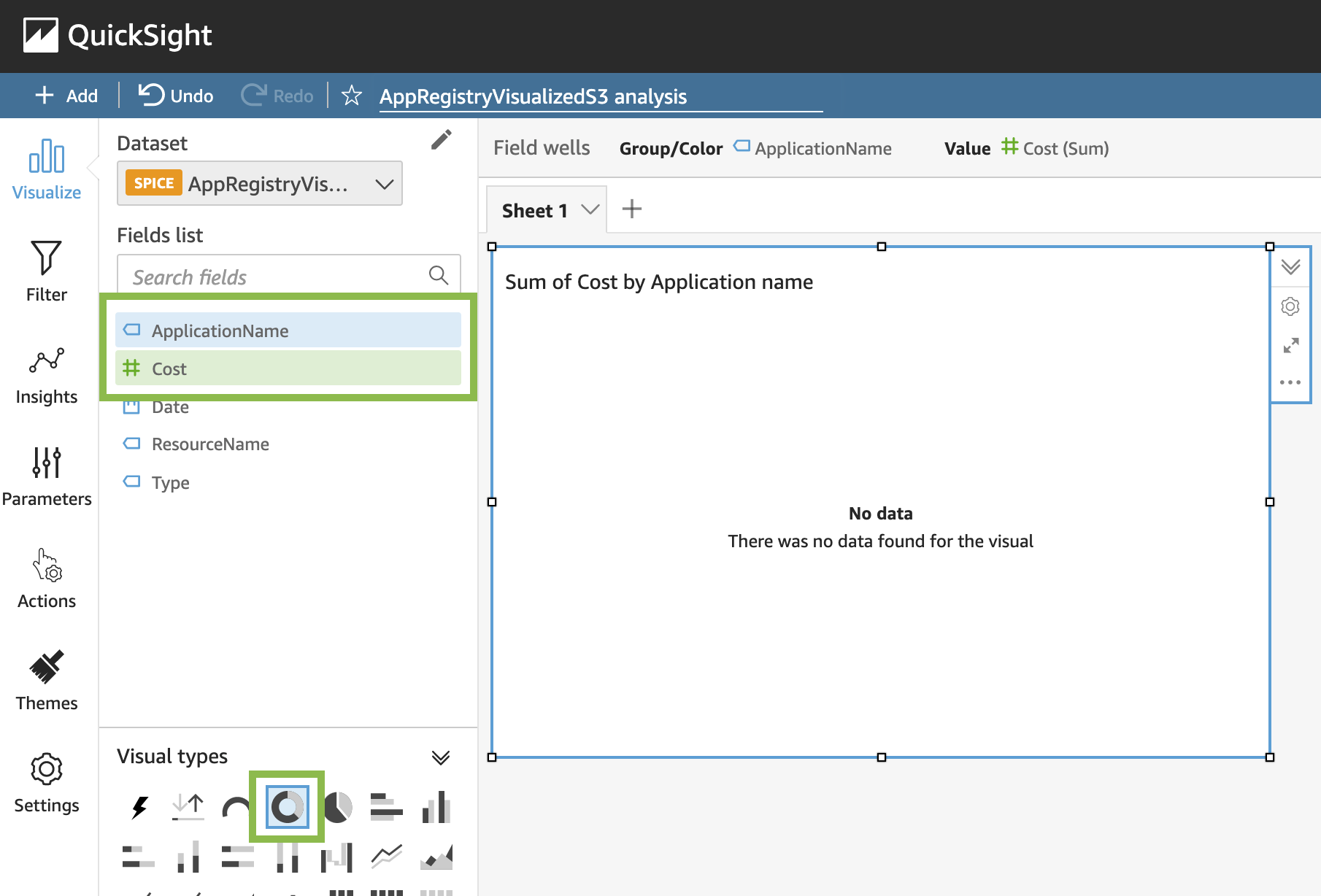1321x896 pixels.
Task: Collapse the Visual types panel
Action: click(440, 758)
